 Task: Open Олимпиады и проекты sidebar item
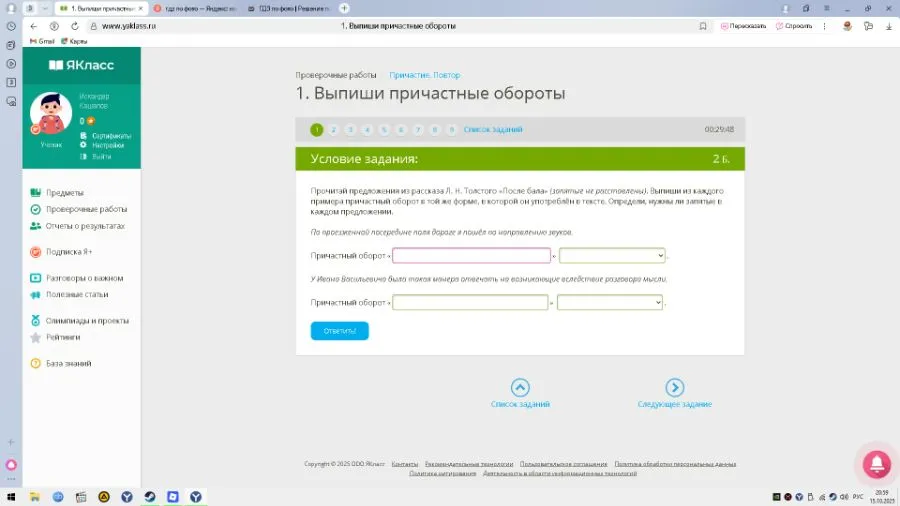tap(87, 321)
